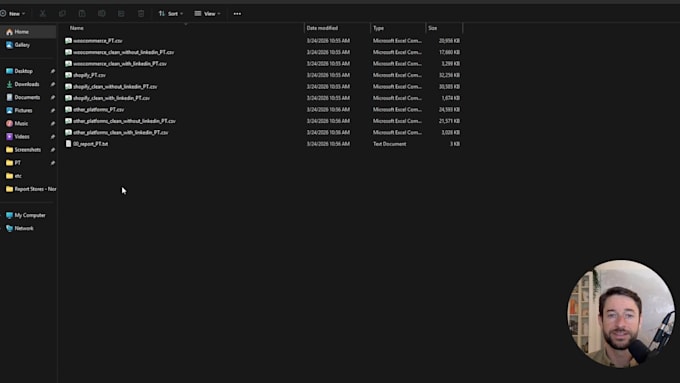Click the pin icon next to Screenshots
The width and height of the screenshot is (680, 383).
[x=52, y=150]
